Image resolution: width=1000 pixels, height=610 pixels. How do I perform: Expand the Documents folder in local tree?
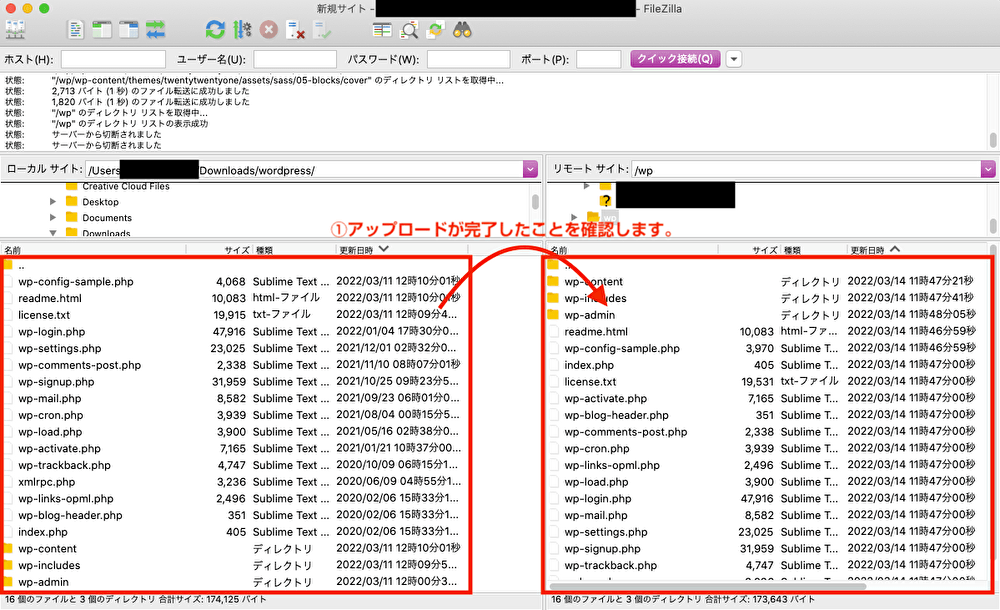tap(53, 218)
